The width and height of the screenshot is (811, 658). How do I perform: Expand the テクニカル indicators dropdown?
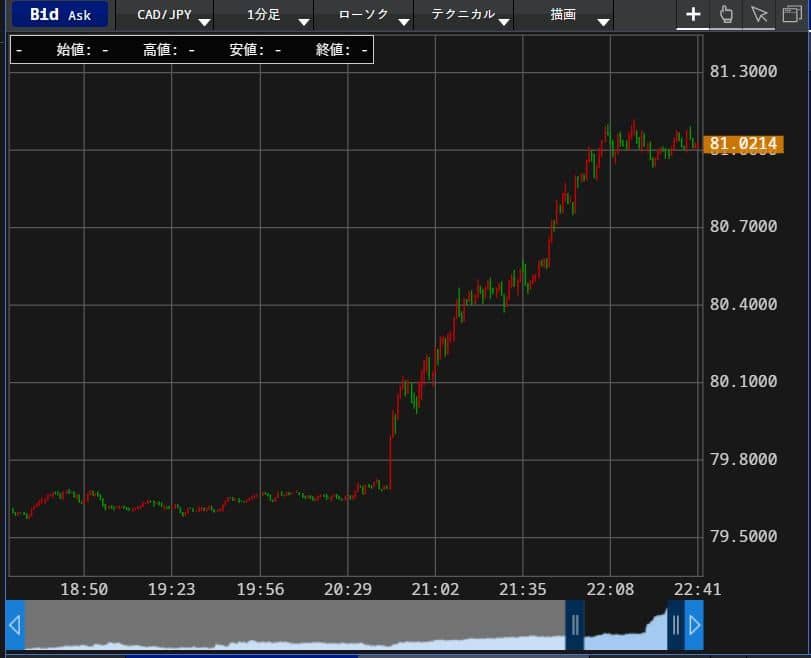tap(464, 14)
